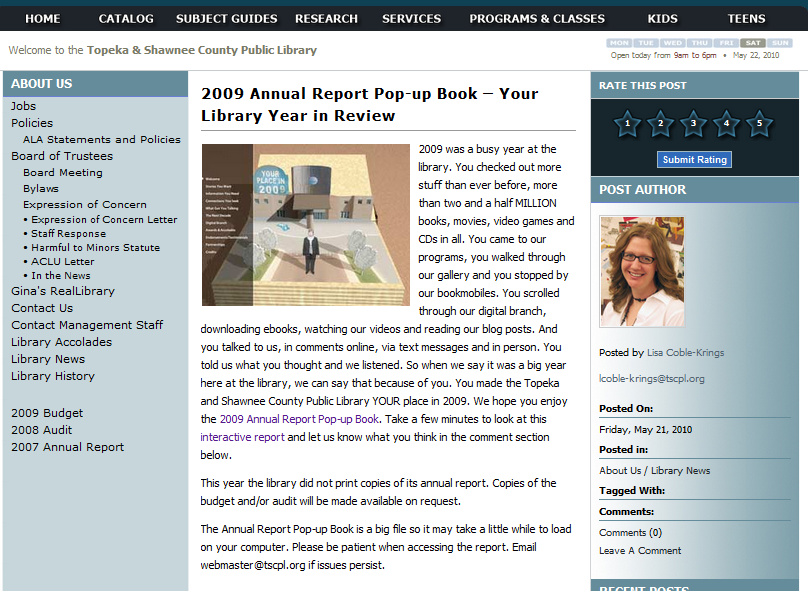
Task: Open the Contact Us link
Action: click(42, 308)
